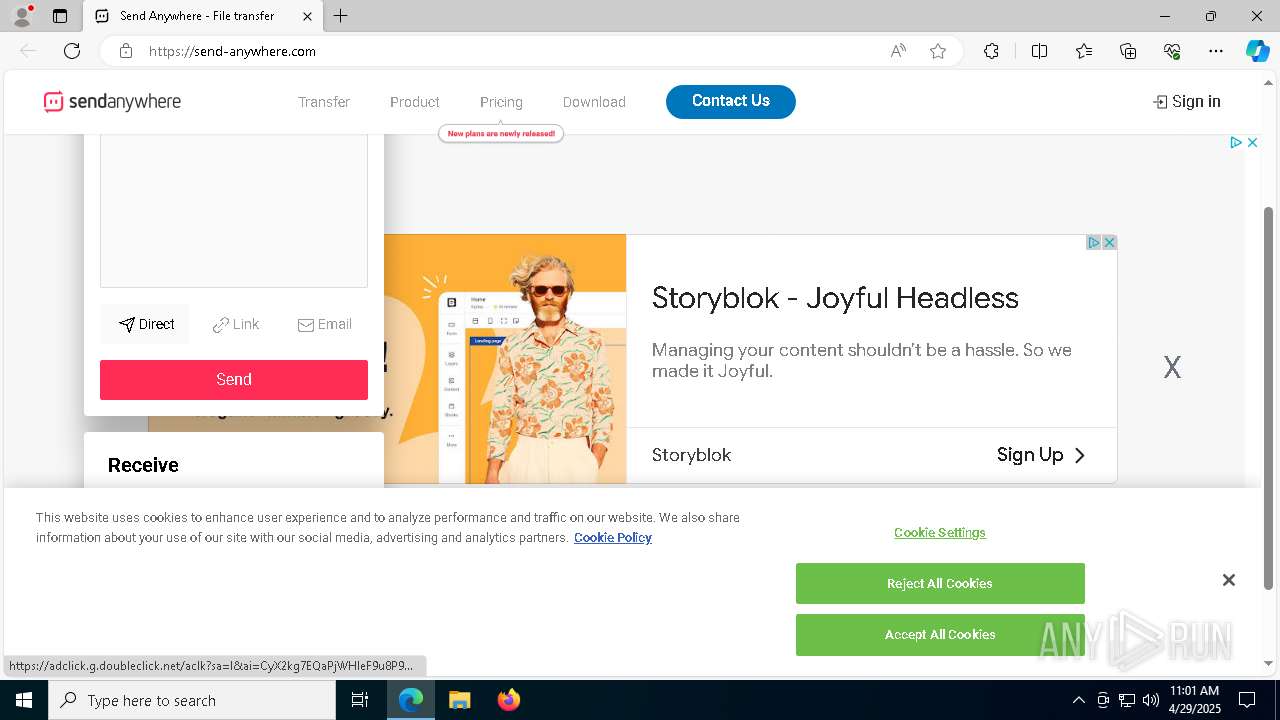Open the Transfer menu
The height and width of the screenshot is (720, 1280).
[x=324, y=102]
